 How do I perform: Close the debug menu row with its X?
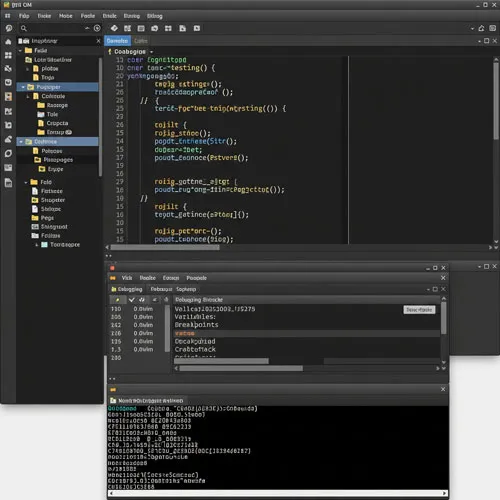(443, 278)
